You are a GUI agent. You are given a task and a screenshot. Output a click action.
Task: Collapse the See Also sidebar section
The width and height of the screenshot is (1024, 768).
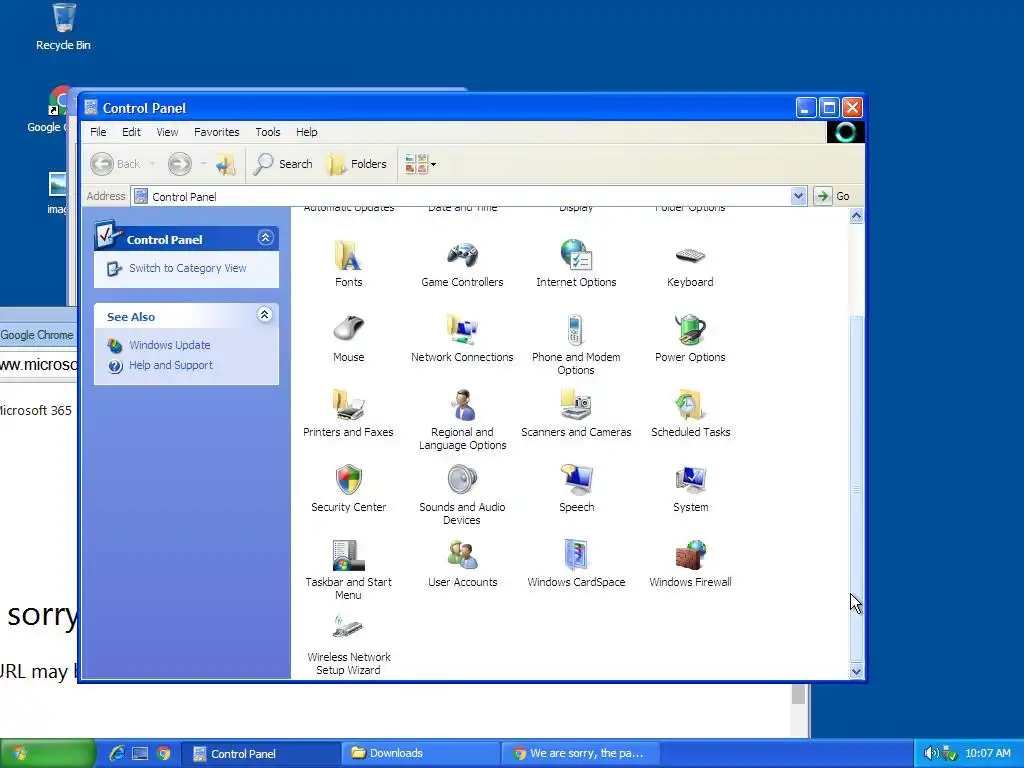(x=264, y=315)
